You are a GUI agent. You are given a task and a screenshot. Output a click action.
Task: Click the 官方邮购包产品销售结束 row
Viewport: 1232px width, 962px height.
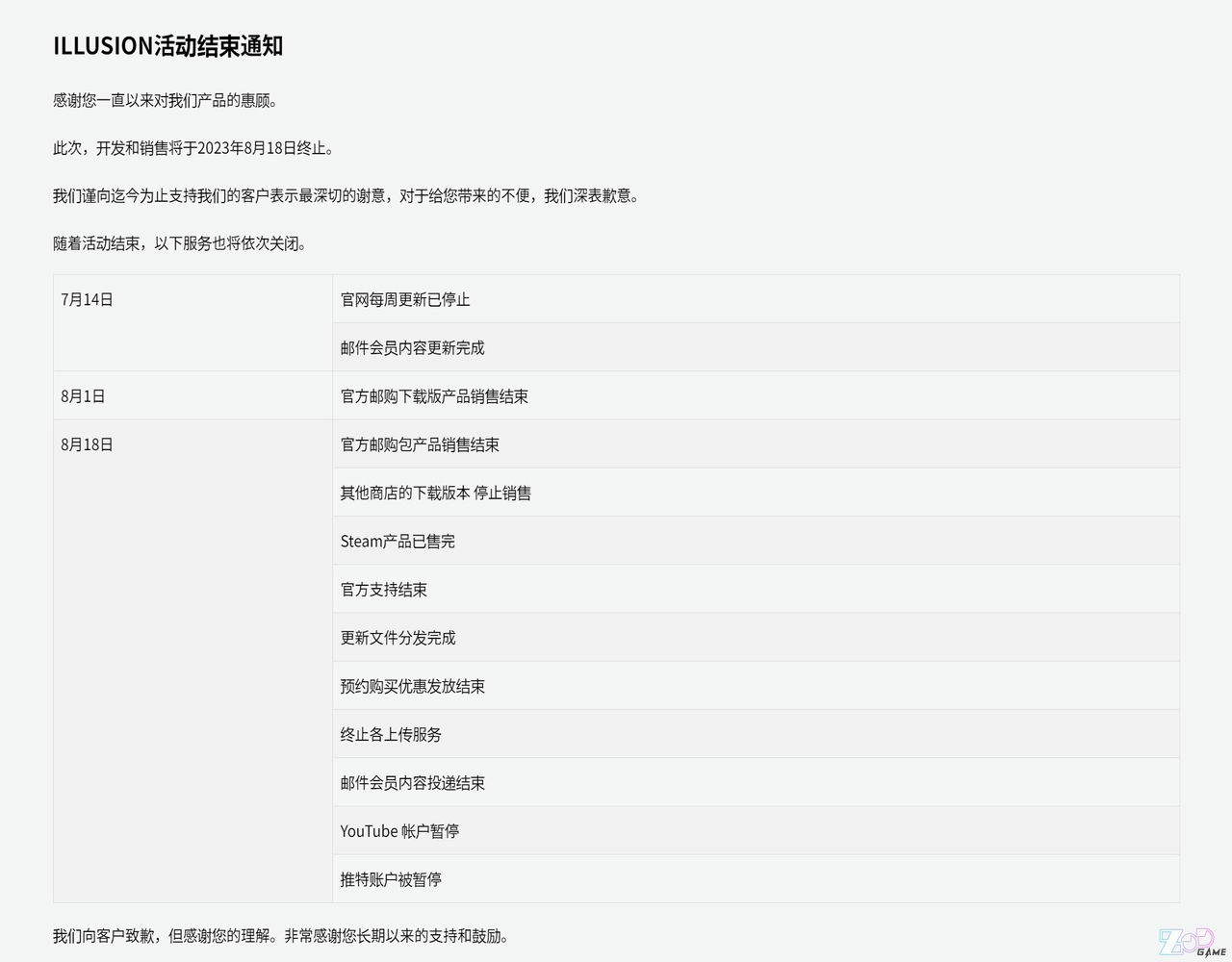click(420, 444)
